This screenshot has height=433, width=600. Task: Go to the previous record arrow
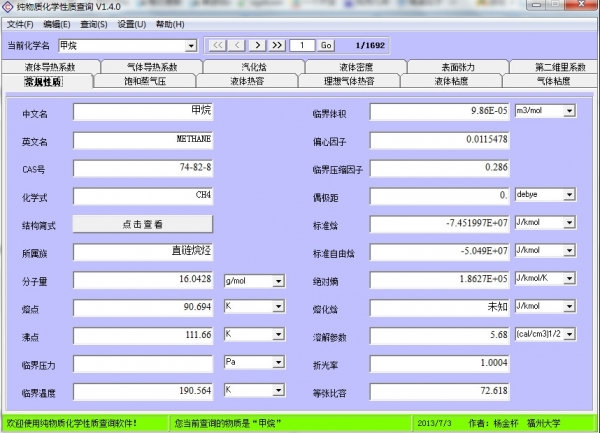tap(236, 45)
